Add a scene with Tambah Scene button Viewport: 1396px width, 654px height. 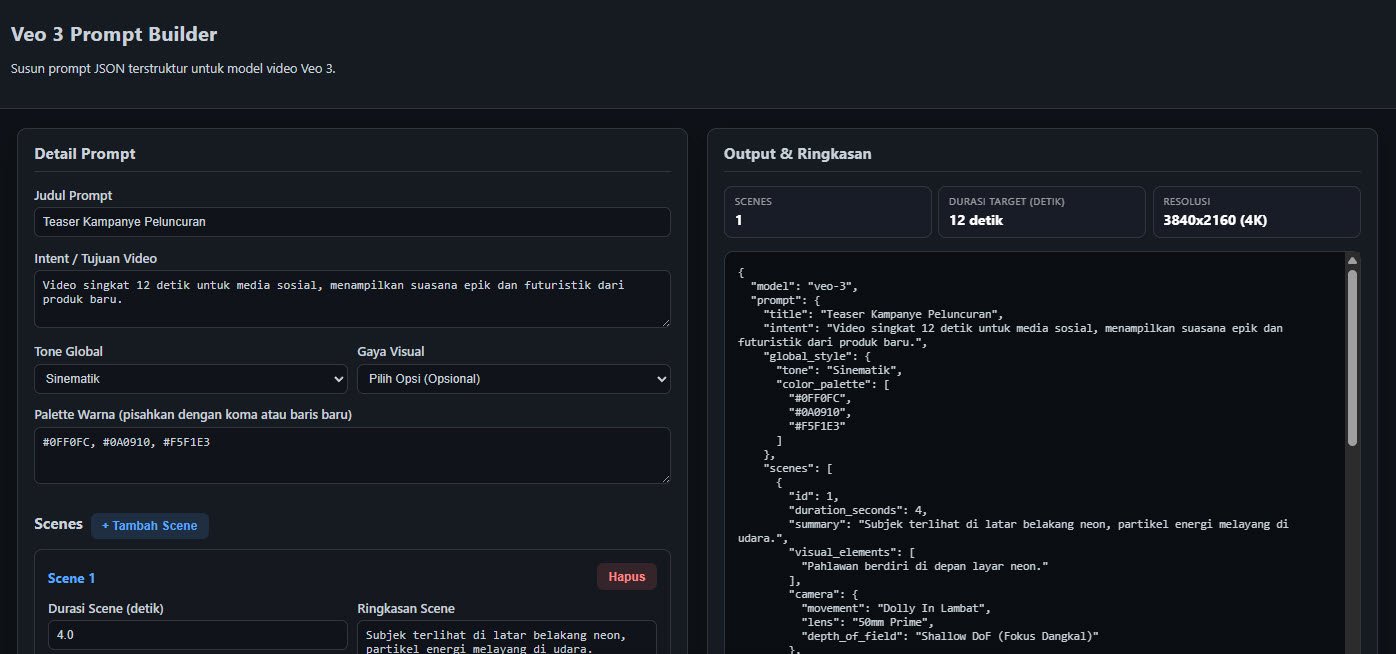coord(150,526)
